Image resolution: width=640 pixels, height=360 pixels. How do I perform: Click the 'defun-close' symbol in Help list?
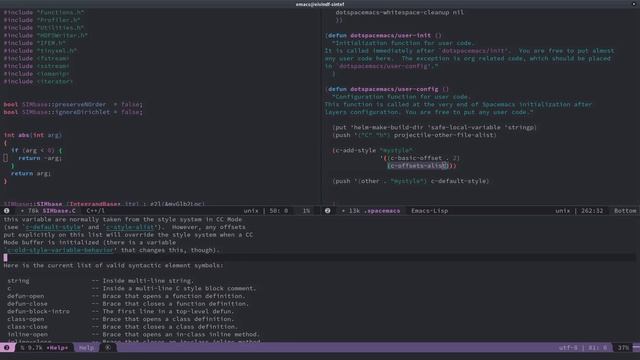tap(27, 304)
